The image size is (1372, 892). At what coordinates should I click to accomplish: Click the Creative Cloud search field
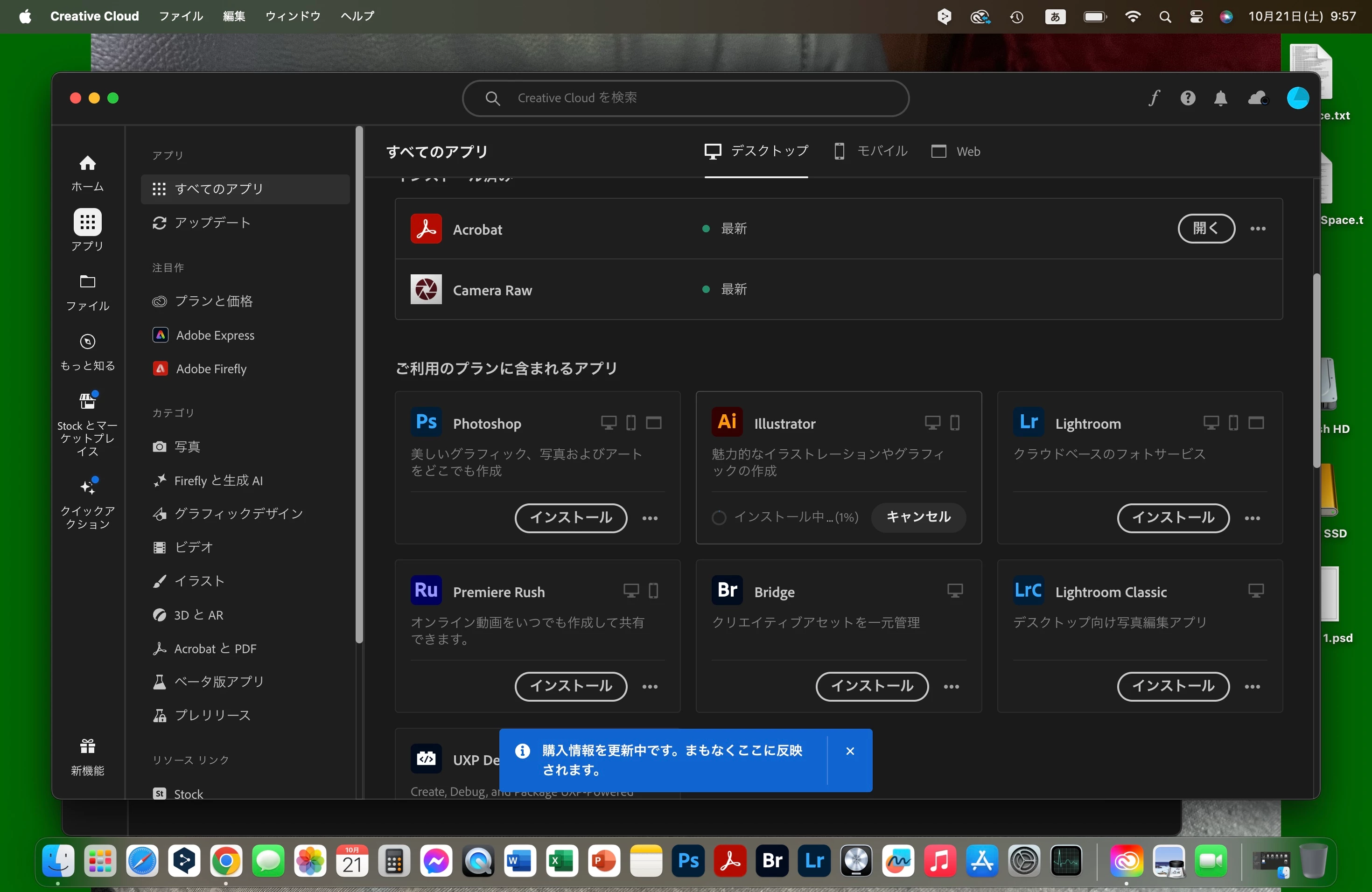click(685, 98)
